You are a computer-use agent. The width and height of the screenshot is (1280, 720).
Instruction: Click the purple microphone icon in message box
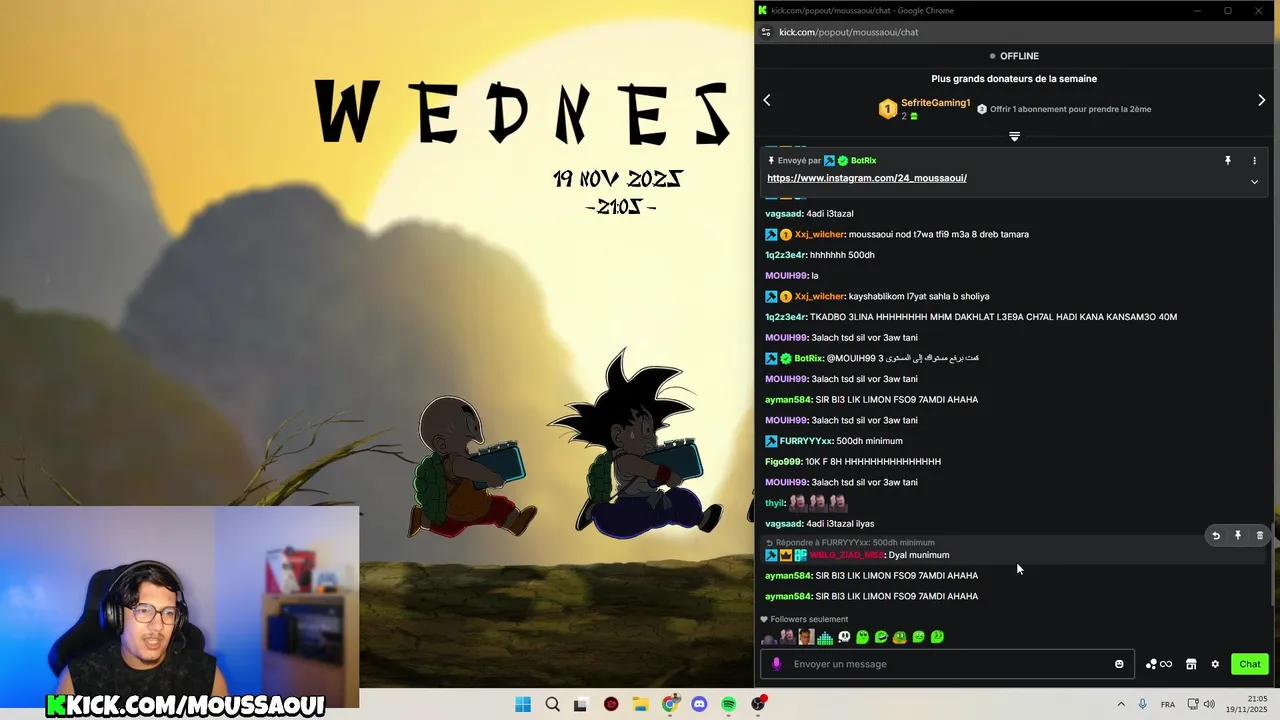776,664
